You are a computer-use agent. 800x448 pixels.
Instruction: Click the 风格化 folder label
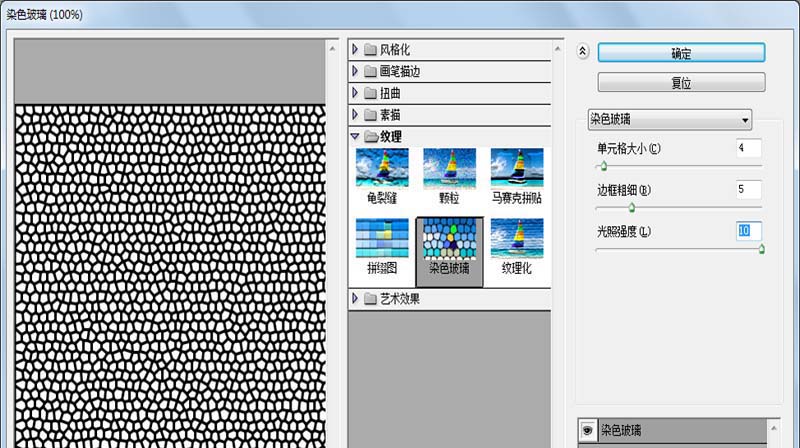394,49
